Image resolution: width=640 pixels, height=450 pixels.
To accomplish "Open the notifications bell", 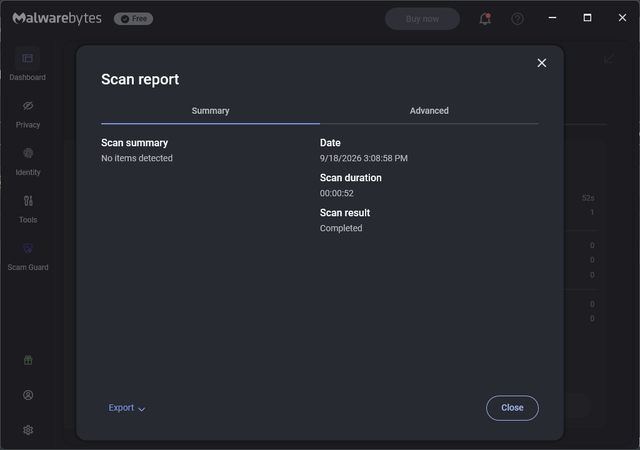I will (x=485, y=19).
